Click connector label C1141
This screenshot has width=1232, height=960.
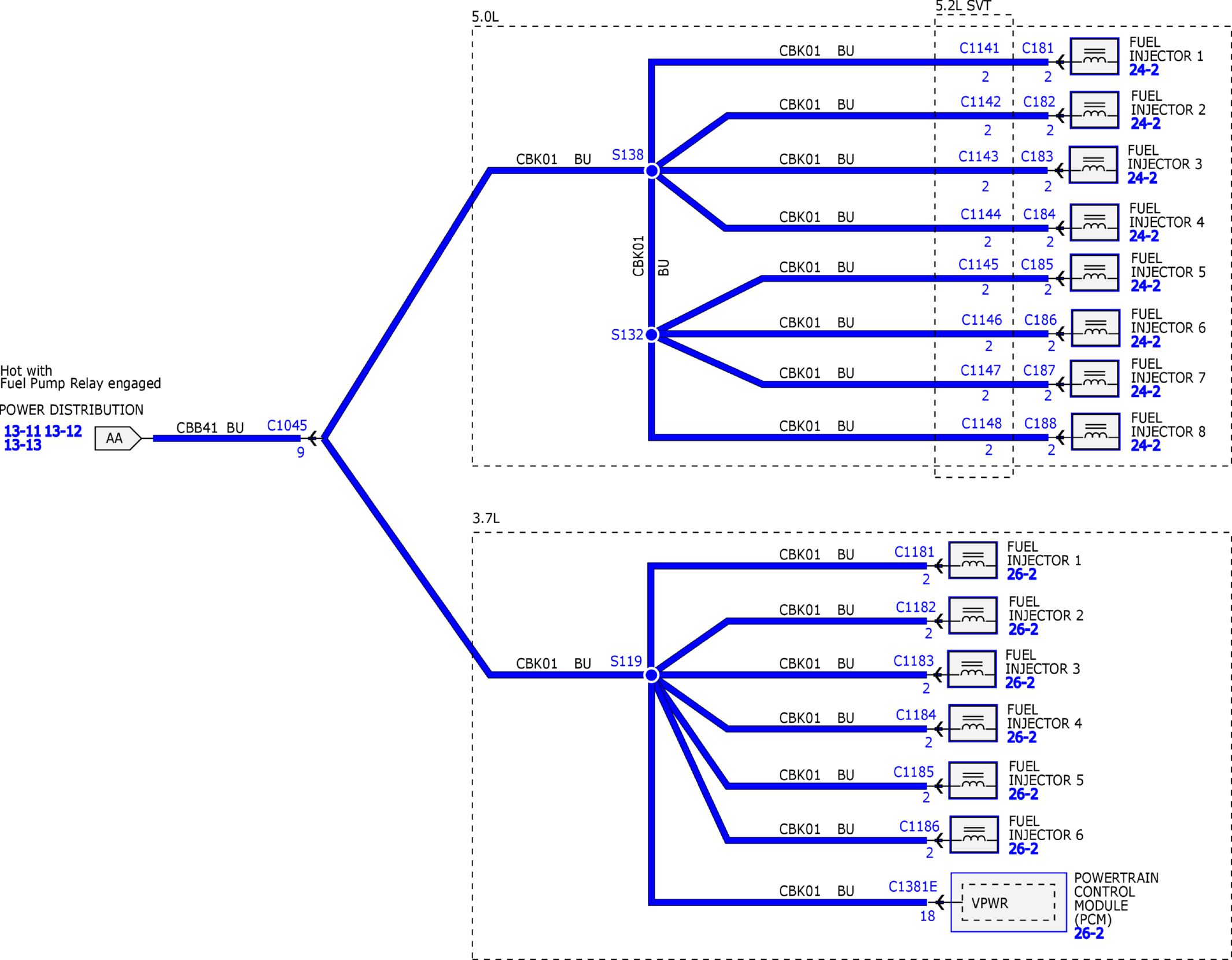click(x=979, y=48)
